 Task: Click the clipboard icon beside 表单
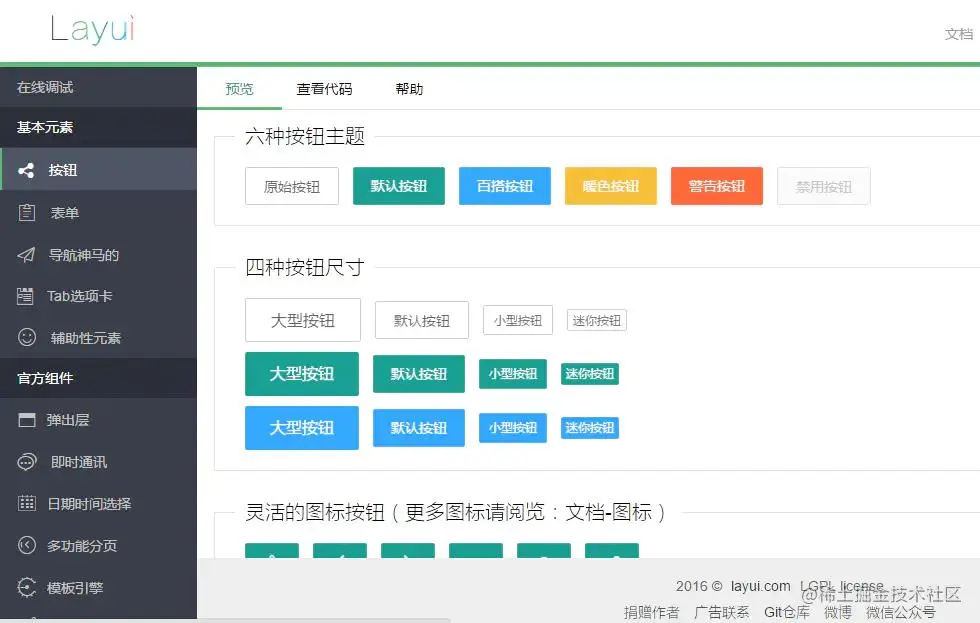point(26,212)
